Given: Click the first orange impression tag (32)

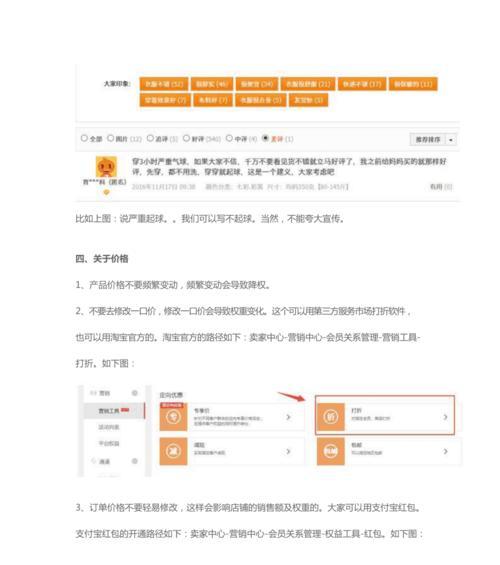Looking at the screenshot, I should point(164,84).
